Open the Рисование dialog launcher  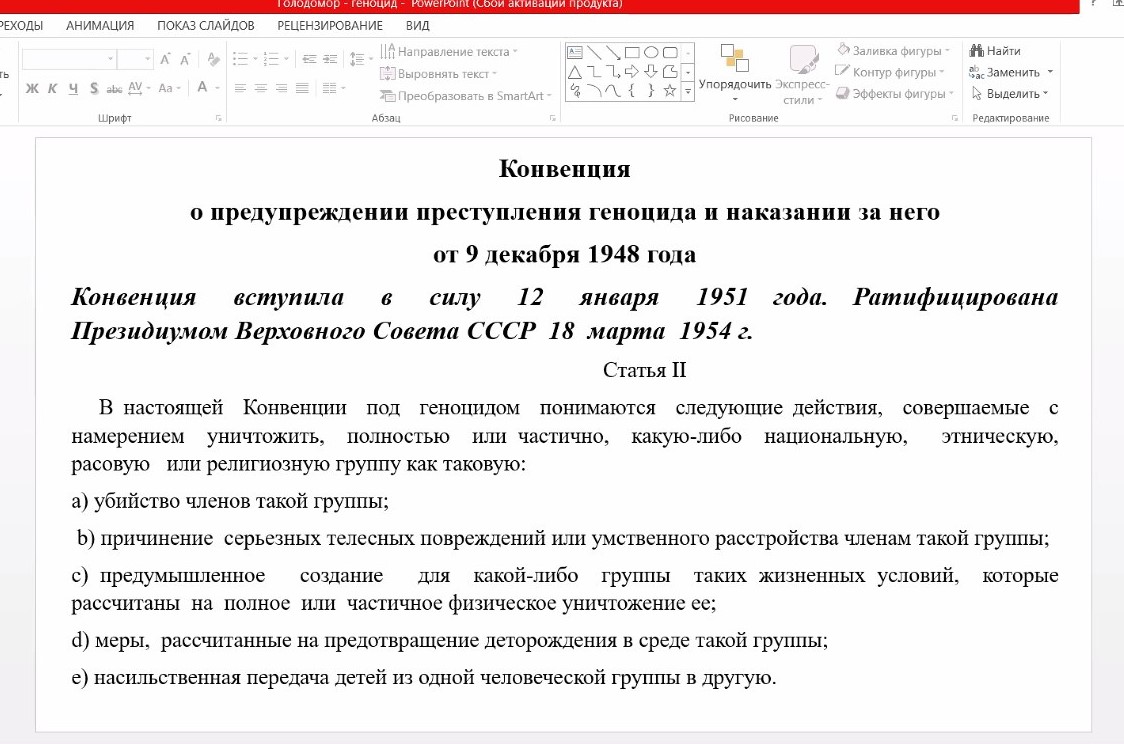pyautogui.click(x=955, y=118)
